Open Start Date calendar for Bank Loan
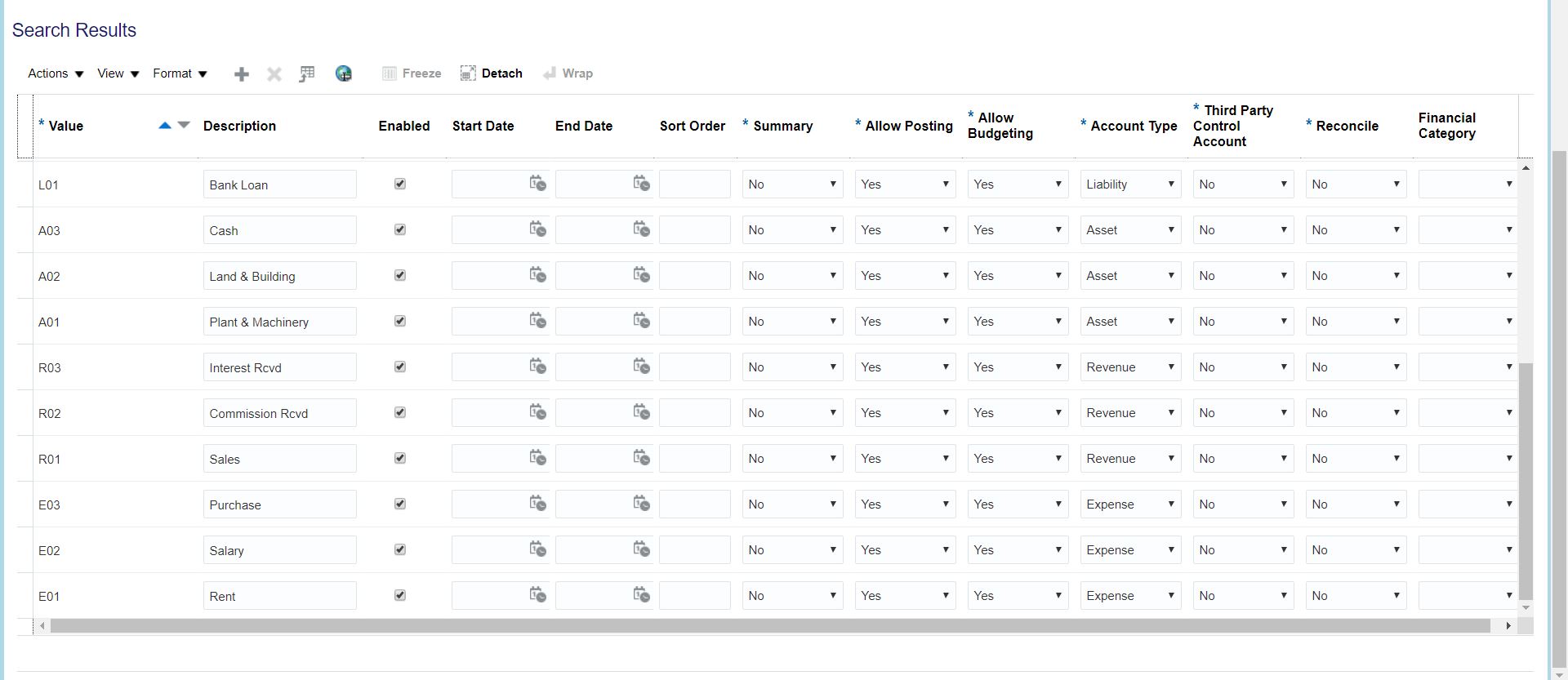Screen dimensions: 1568x680 tap(537, 184)
